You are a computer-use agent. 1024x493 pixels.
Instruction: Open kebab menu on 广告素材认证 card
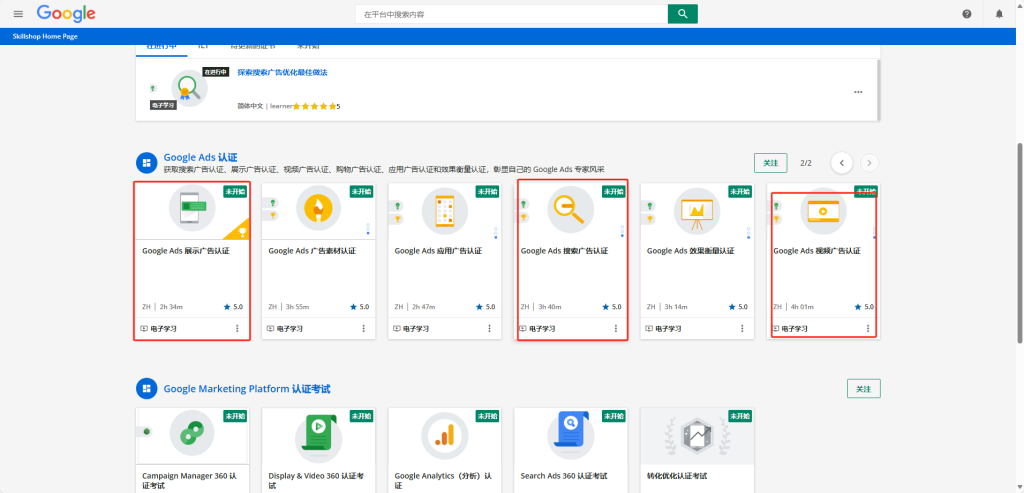click(364, 328)
